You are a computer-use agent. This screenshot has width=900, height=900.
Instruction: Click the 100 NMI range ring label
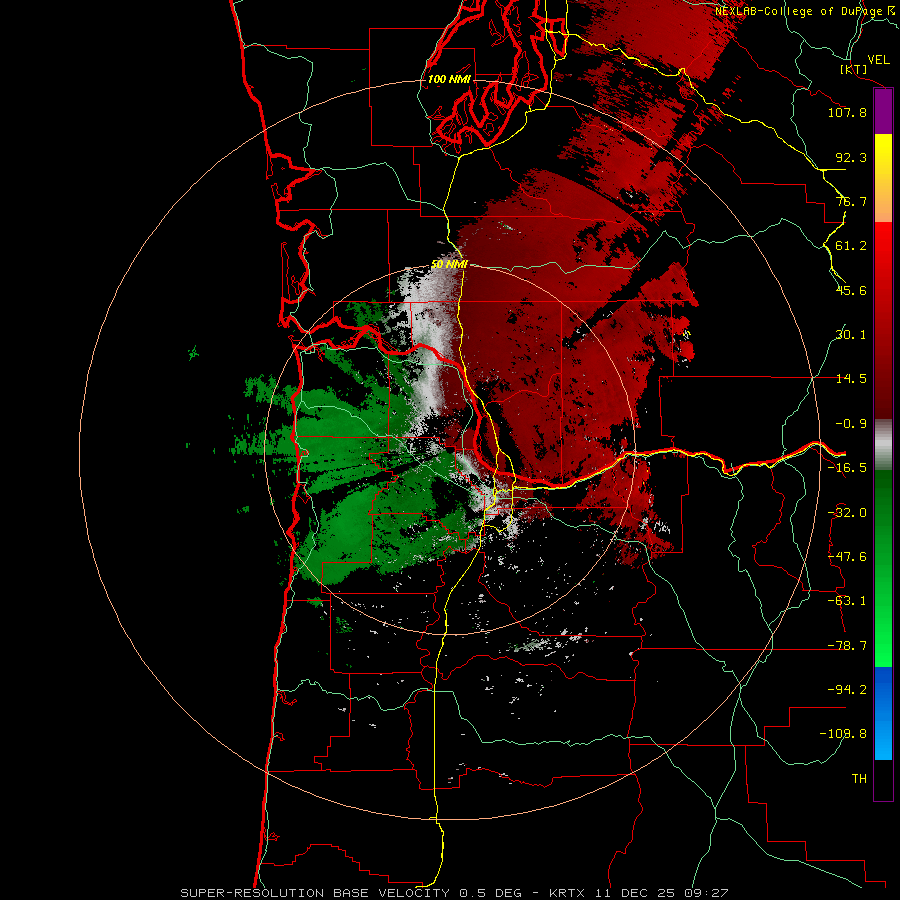click(x=449, y=79)
